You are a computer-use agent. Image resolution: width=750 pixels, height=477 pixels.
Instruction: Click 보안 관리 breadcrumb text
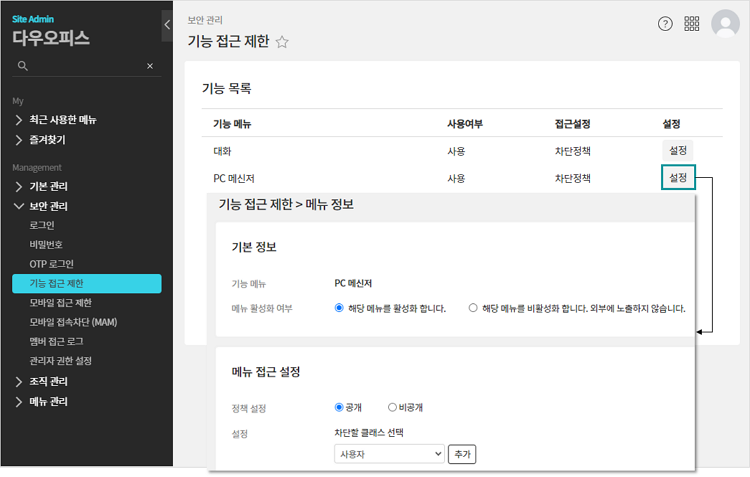click(205, 20)
